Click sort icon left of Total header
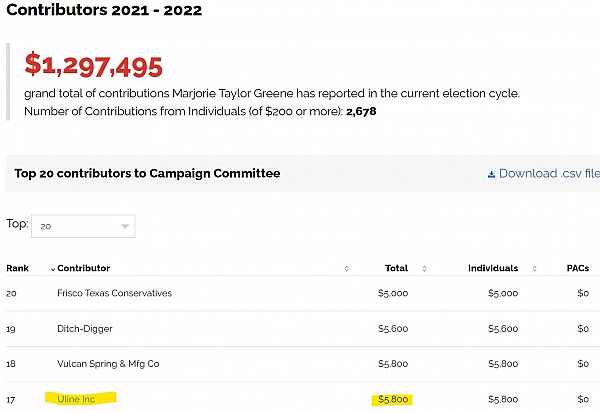The height and width of the screenshot is (412, 600). pos(346,269)
